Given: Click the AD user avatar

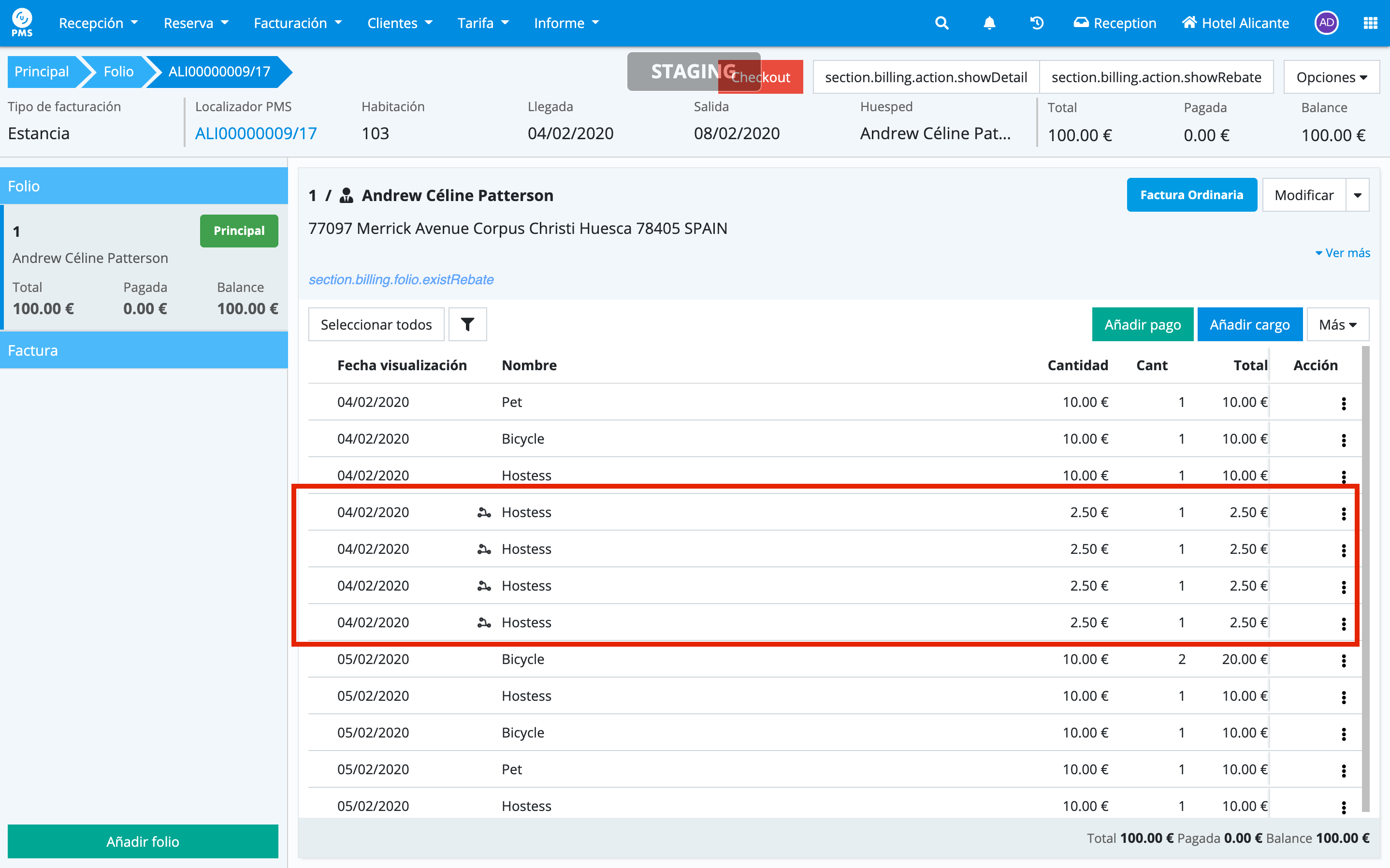Looking at the screenshot, I should (1326, 23).
